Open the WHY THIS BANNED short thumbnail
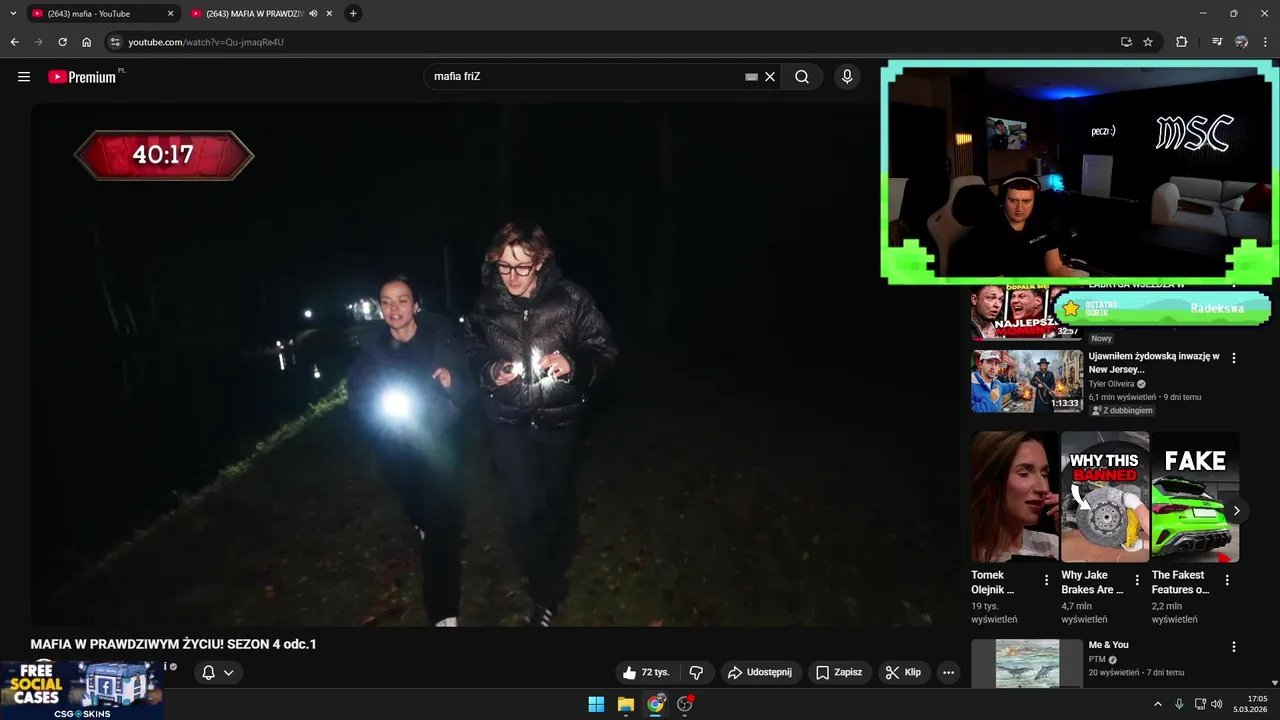 [x=1105, y=497]
